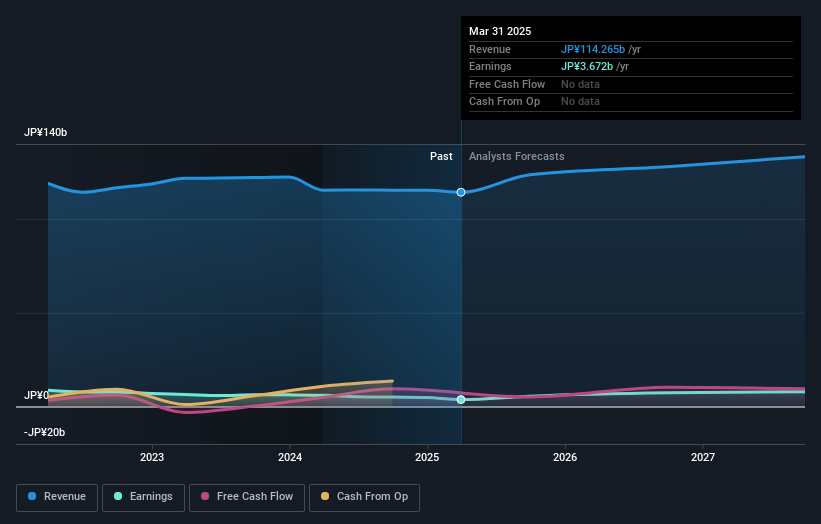This screenshot has height=524, width=821.
Task: Toggle the Revenue legend button
Action: coord(57,497)
